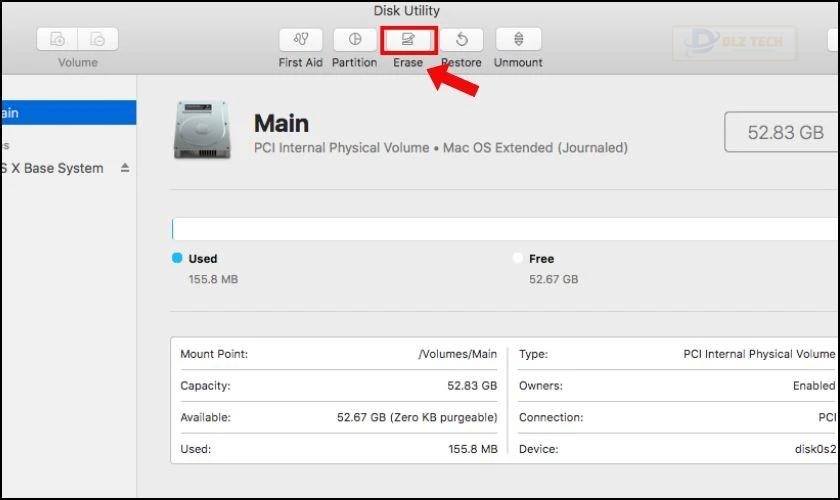The image size is (840, 500).
Task: Select OS X Base System in the sidebar
Action: click(x=52, y=168)
